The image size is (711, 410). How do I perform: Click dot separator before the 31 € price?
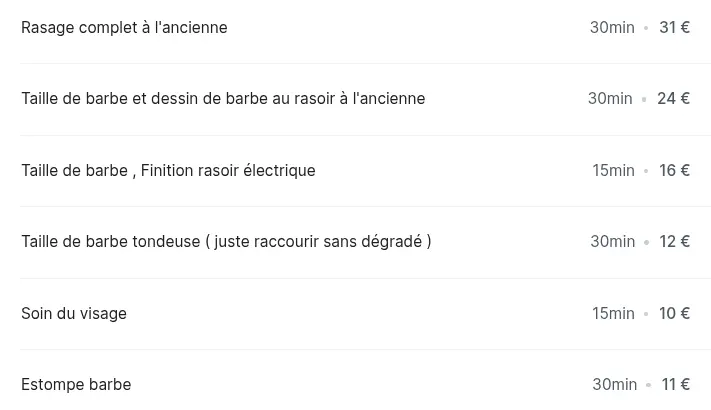click(x=647, y=29)
